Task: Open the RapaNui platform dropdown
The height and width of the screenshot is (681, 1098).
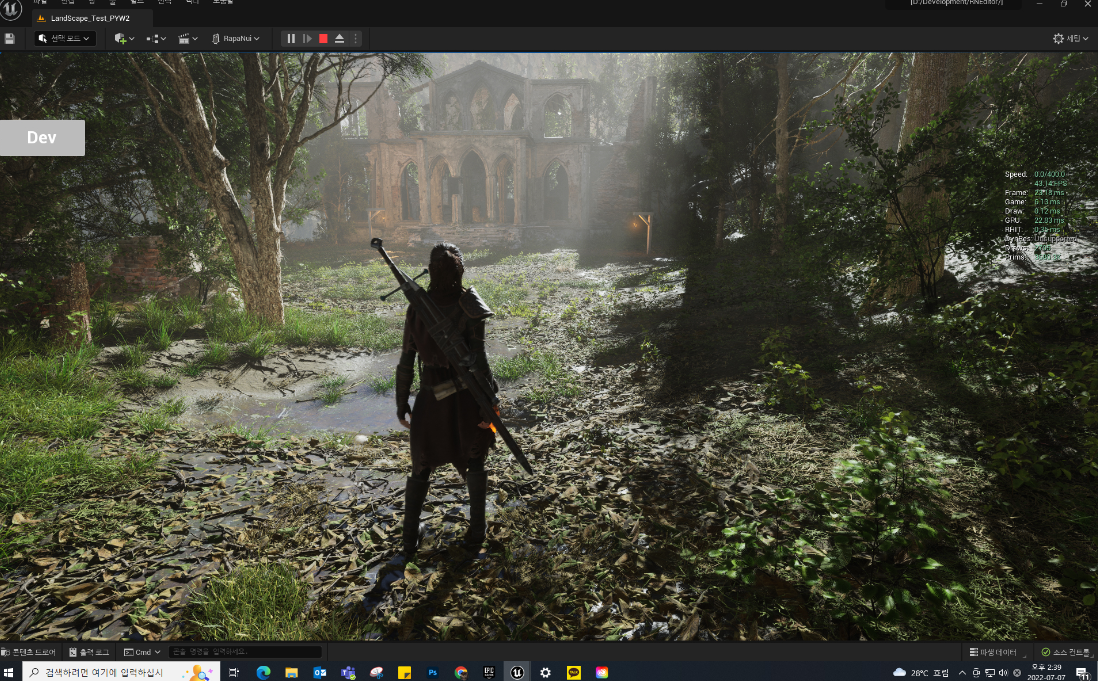Action: pos(235,38)
